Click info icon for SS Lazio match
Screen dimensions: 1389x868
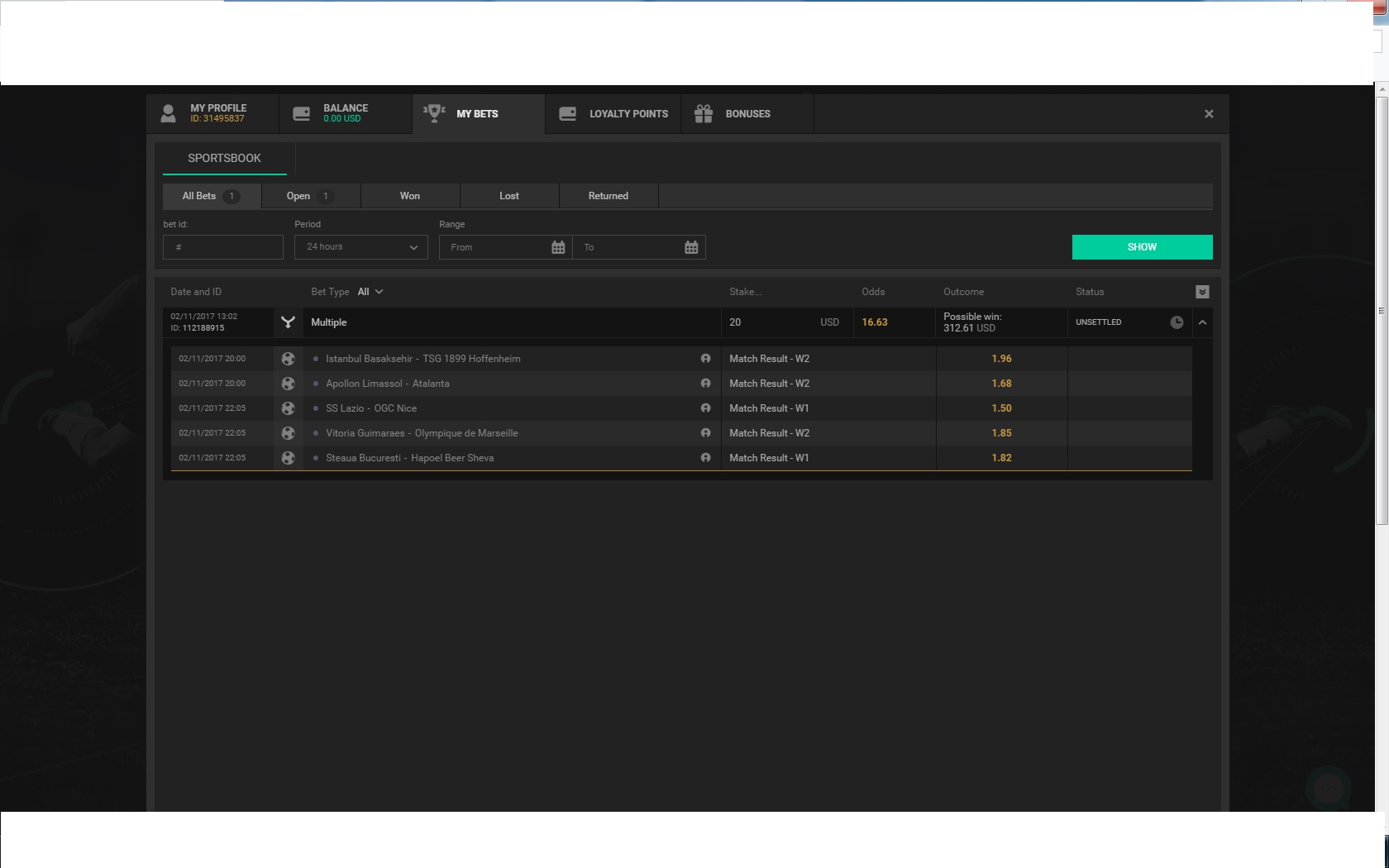[705, 408]
